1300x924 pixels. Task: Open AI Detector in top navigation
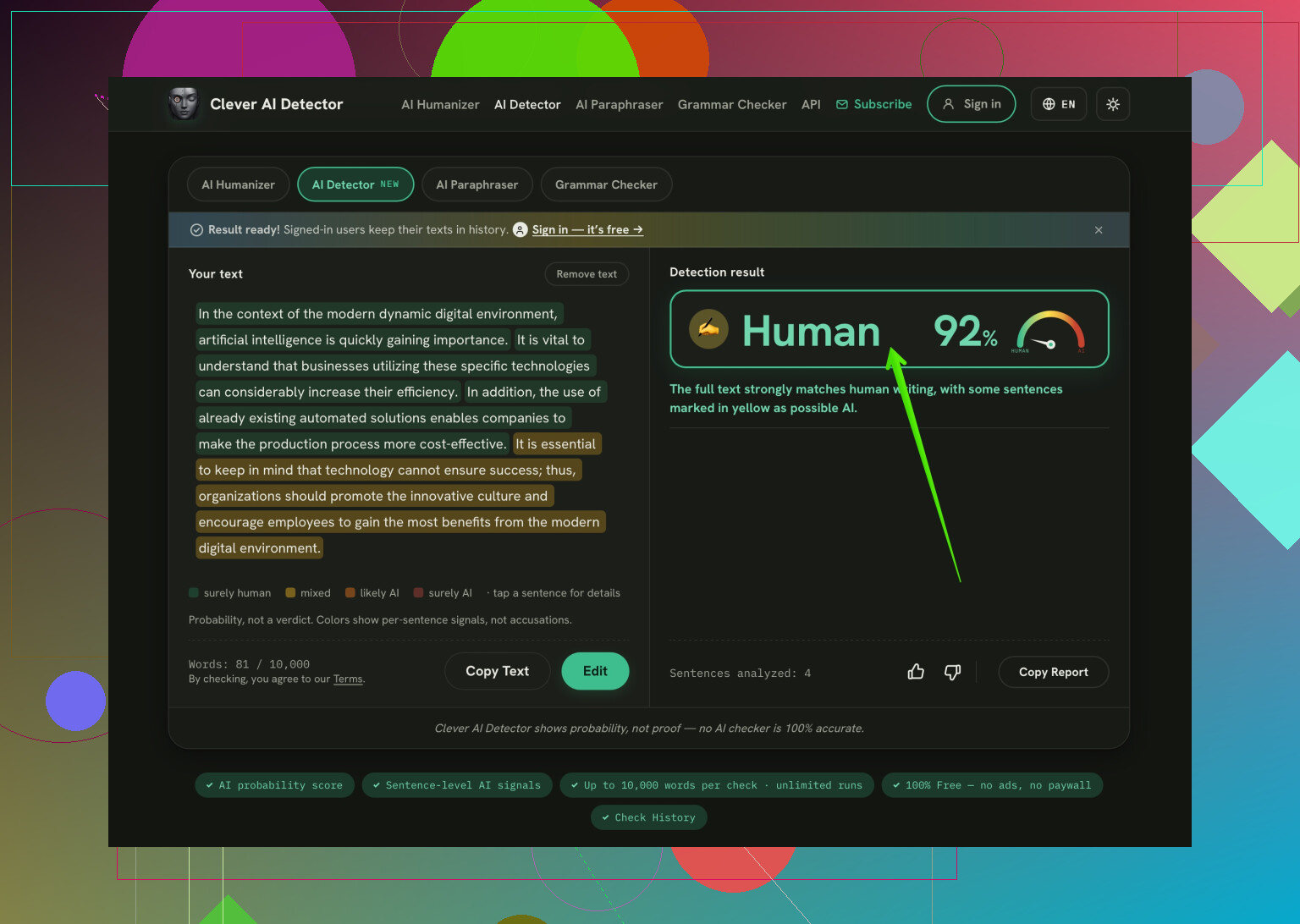click(527, 105)
